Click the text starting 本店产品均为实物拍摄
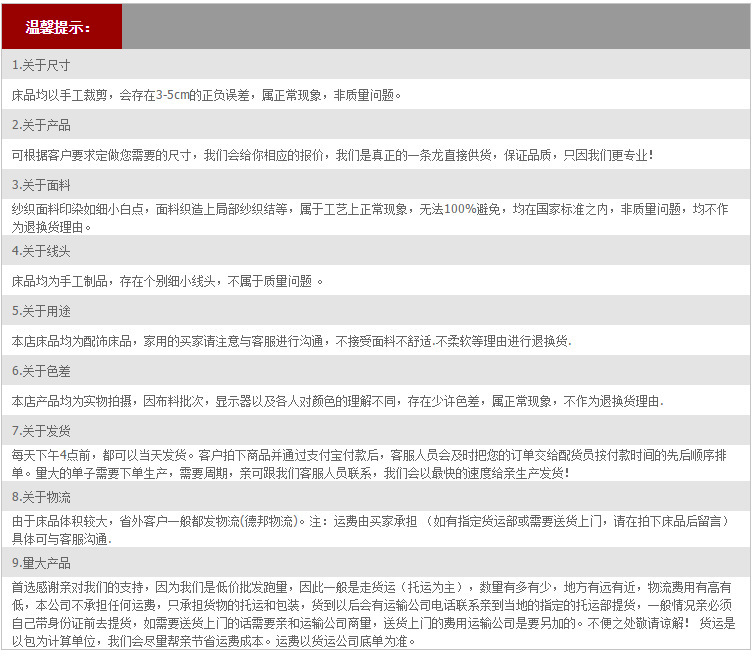 [x=338, y=401]
